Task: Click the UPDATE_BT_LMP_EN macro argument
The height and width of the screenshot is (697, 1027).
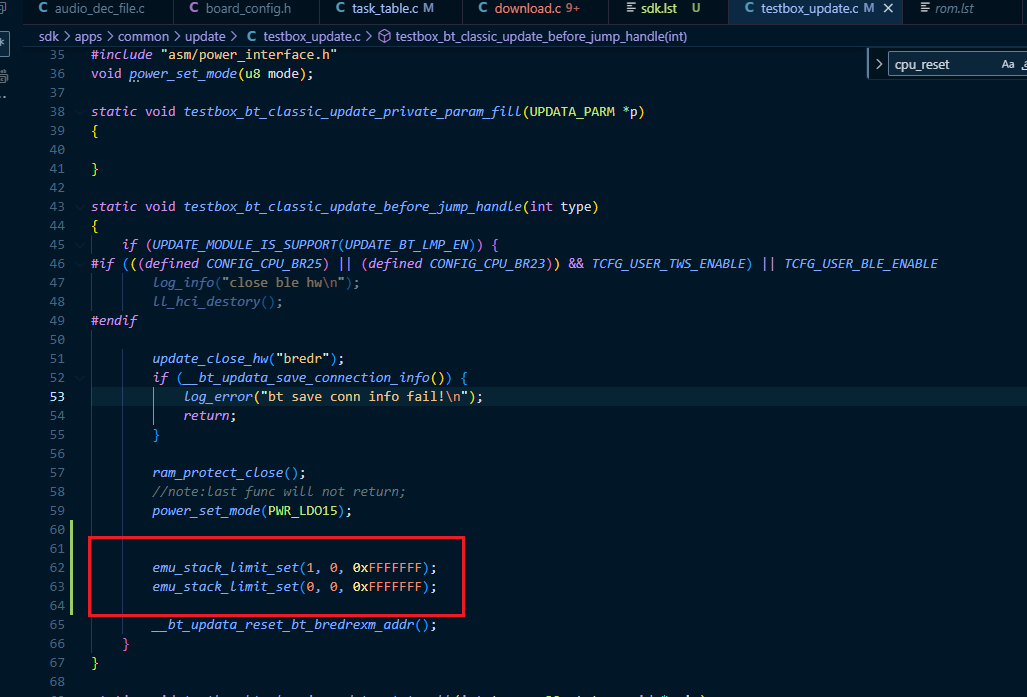Action: point(407,245)
